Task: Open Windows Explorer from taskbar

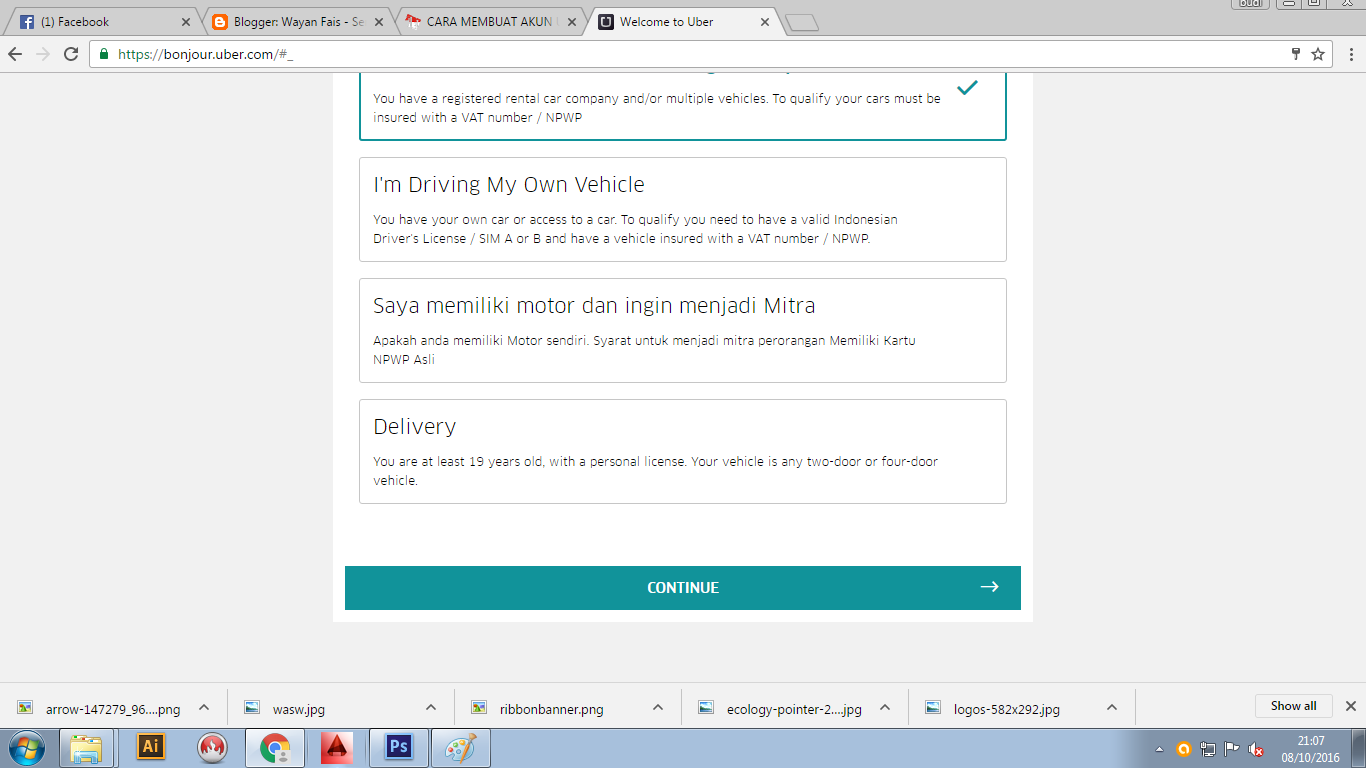Action: pyautogui.click(x=87, y=747)
